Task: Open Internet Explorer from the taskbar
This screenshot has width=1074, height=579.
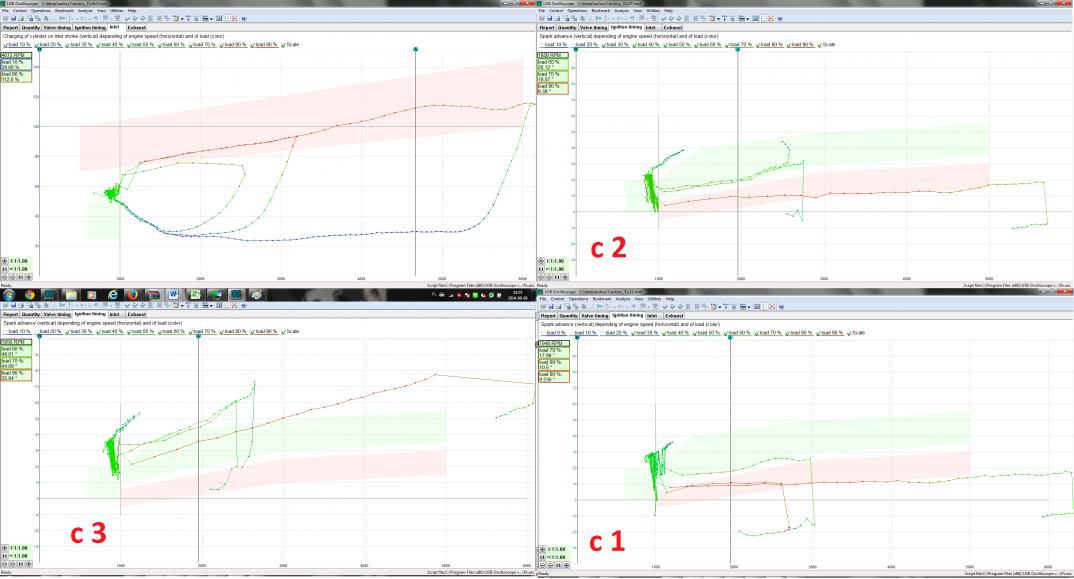Action: point(113,295)
